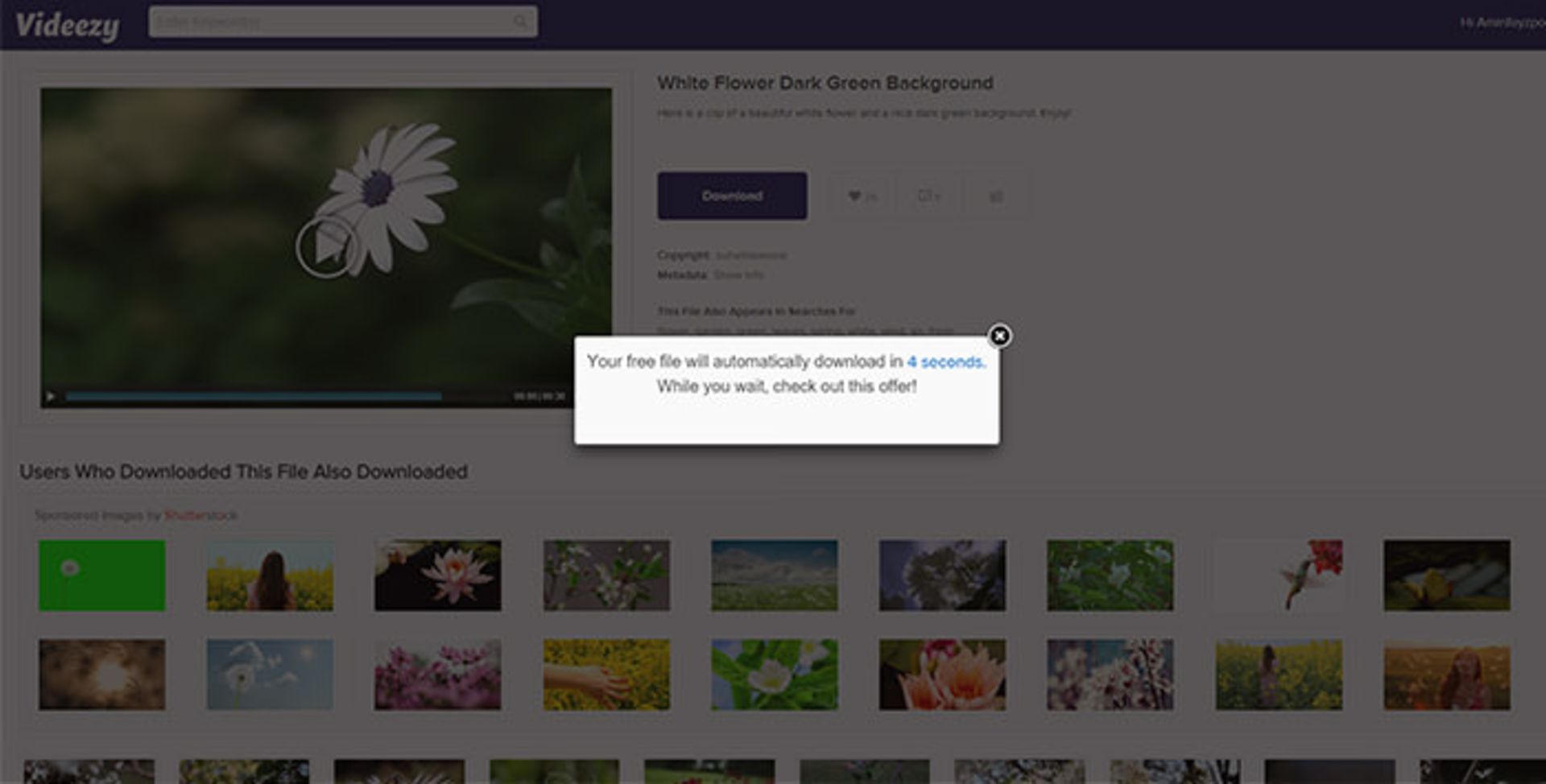
Task: Click the keyword search field
Action: (330, 22)
